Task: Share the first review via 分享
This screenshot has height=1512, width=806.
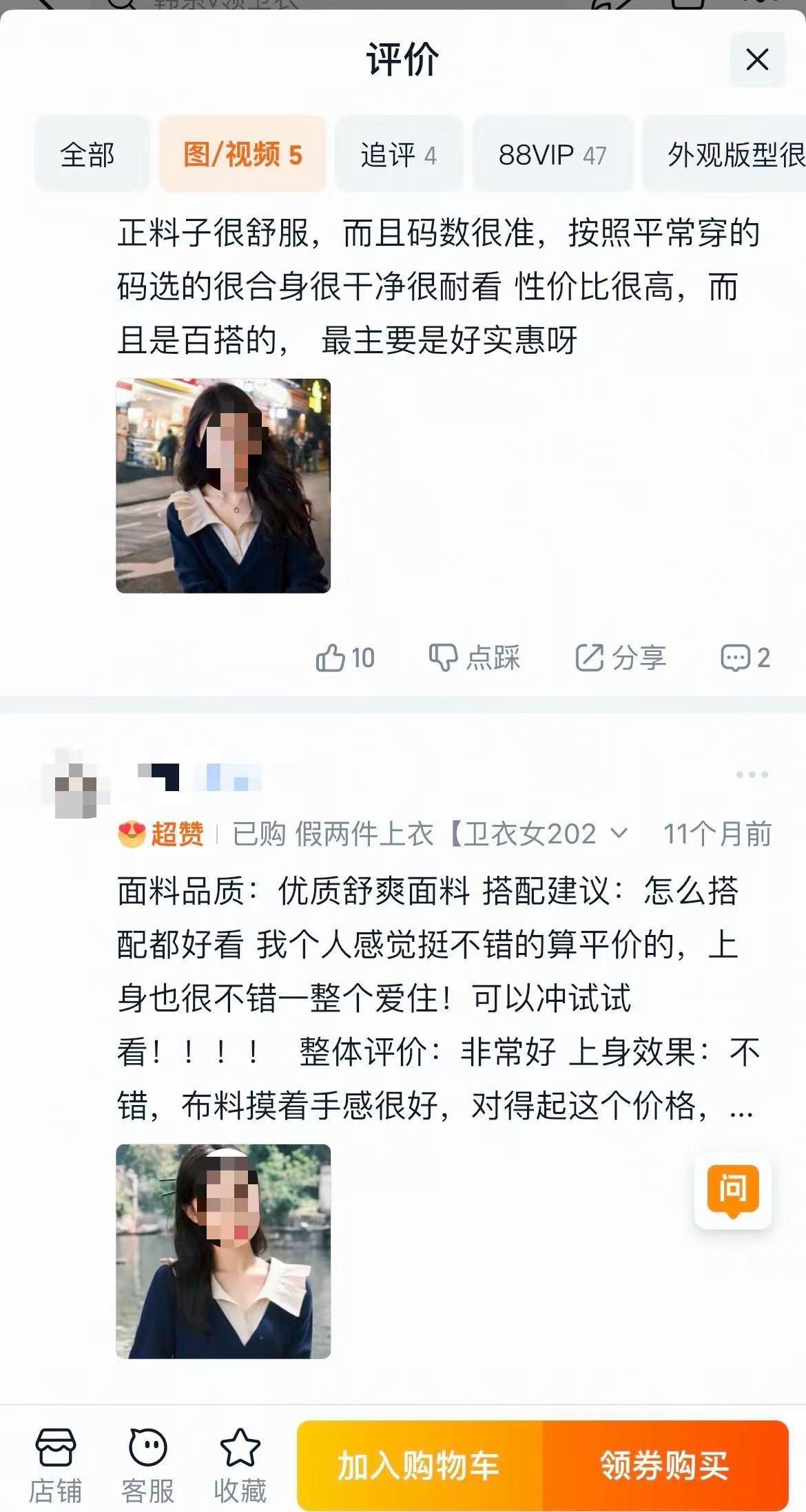Action: 621,658
